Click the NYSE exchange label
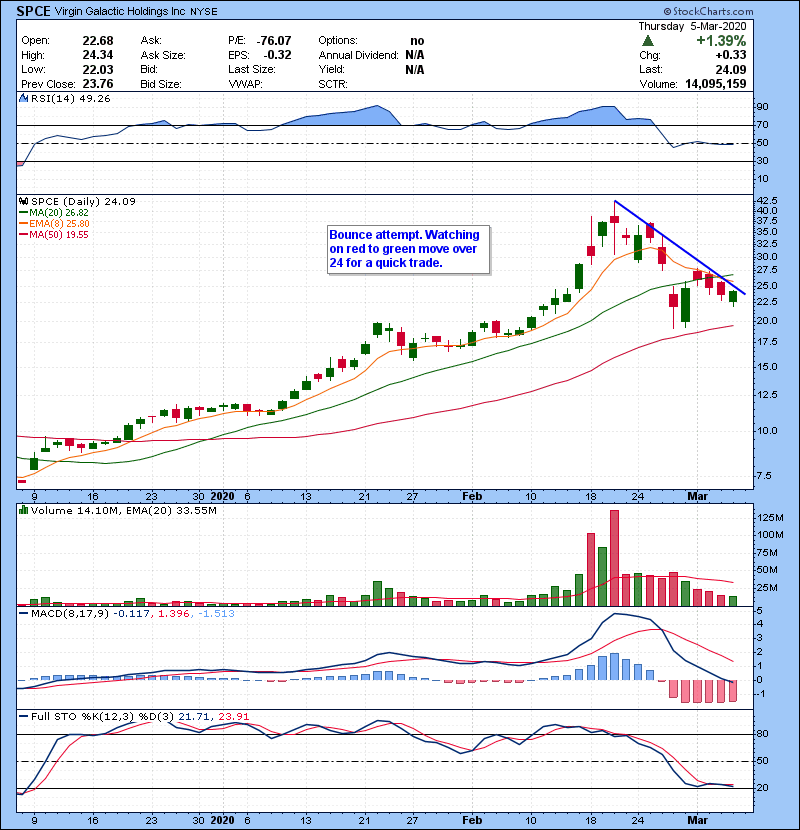The image size is (800, 830). 203,12
